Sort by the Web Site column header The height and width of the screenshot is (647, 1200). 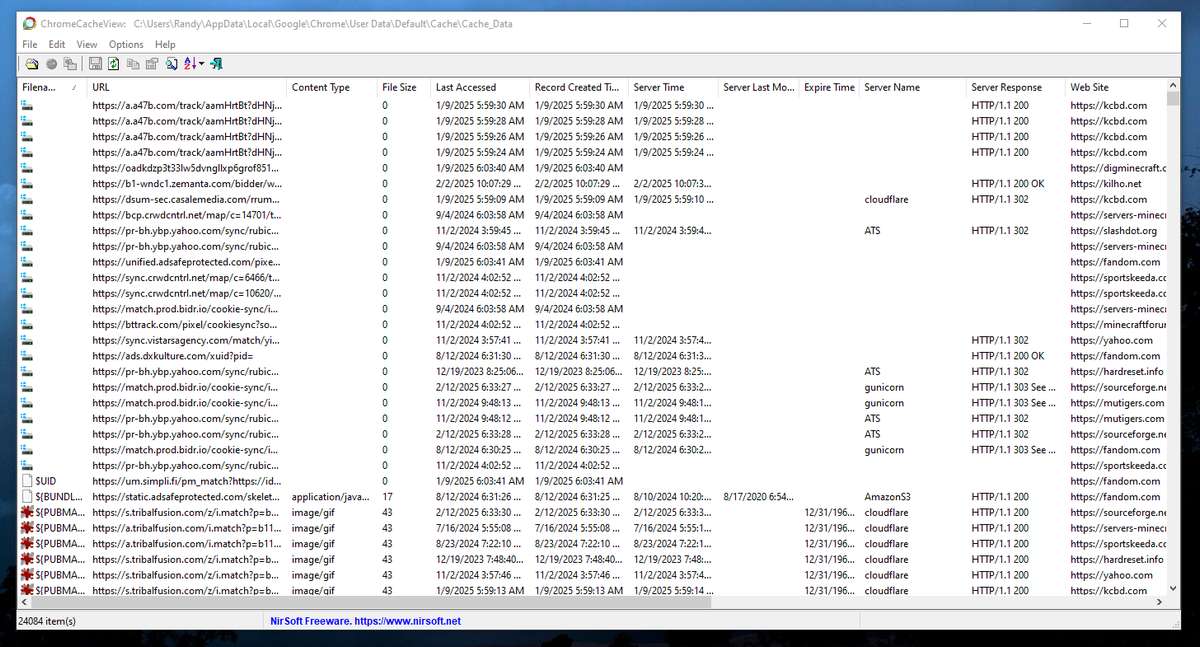[x=1114, y=88]
